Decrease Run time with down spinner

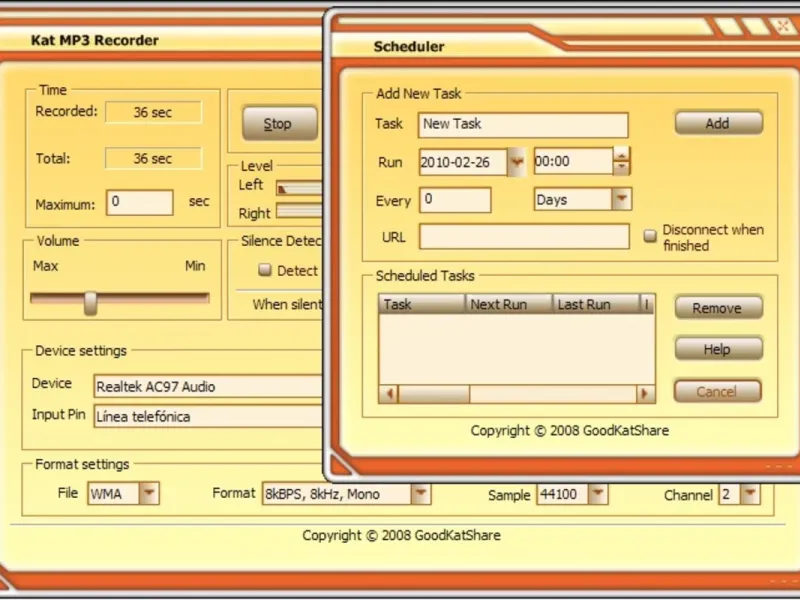pos(621,168)
